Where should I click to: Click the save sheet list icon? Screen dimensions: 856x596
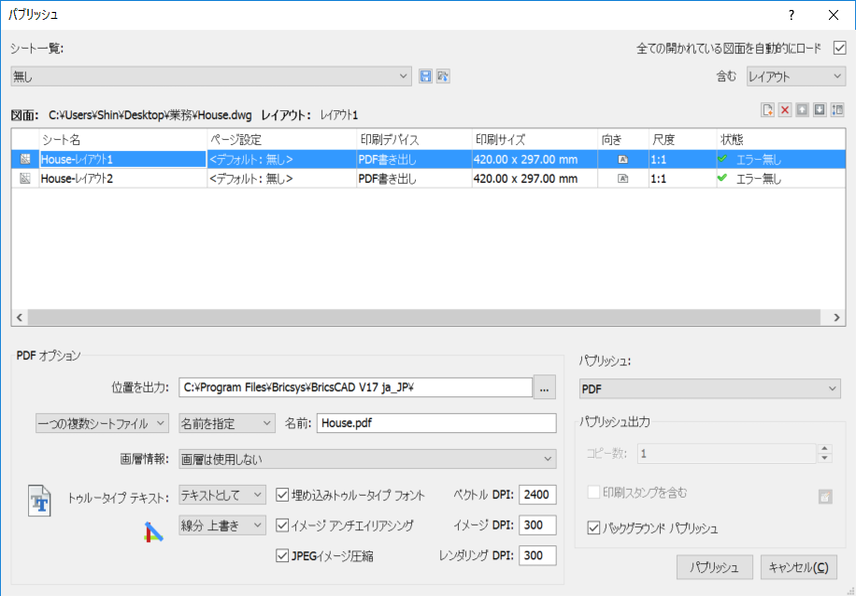(425, 76)
